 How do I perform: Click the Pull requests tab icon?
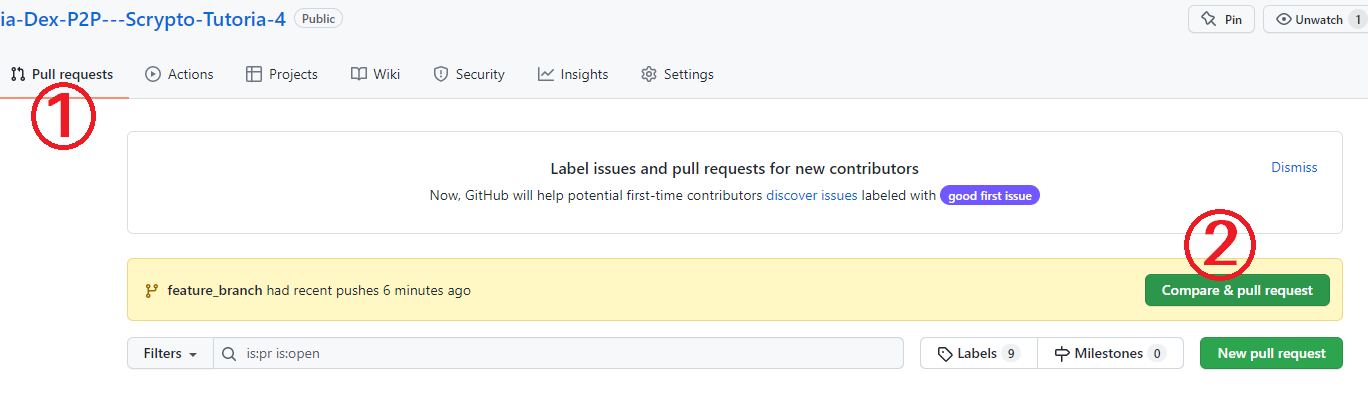[x=18, y=74]
